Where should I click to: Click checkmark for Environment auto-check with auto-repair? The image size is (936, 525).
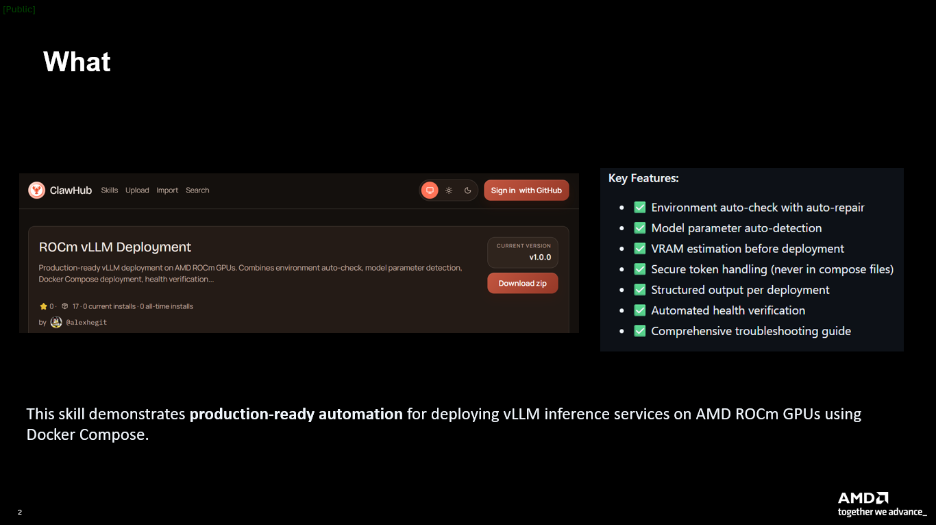click(x=640, y=207)
